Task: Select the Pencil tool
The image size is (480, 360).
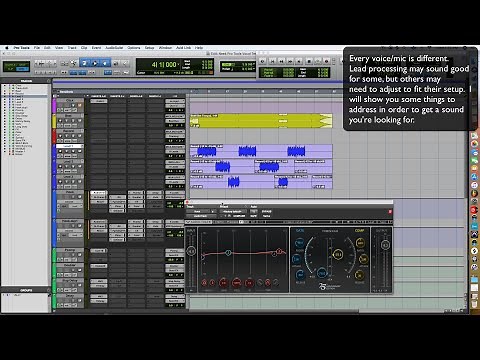Action: [x=125, y=63]
